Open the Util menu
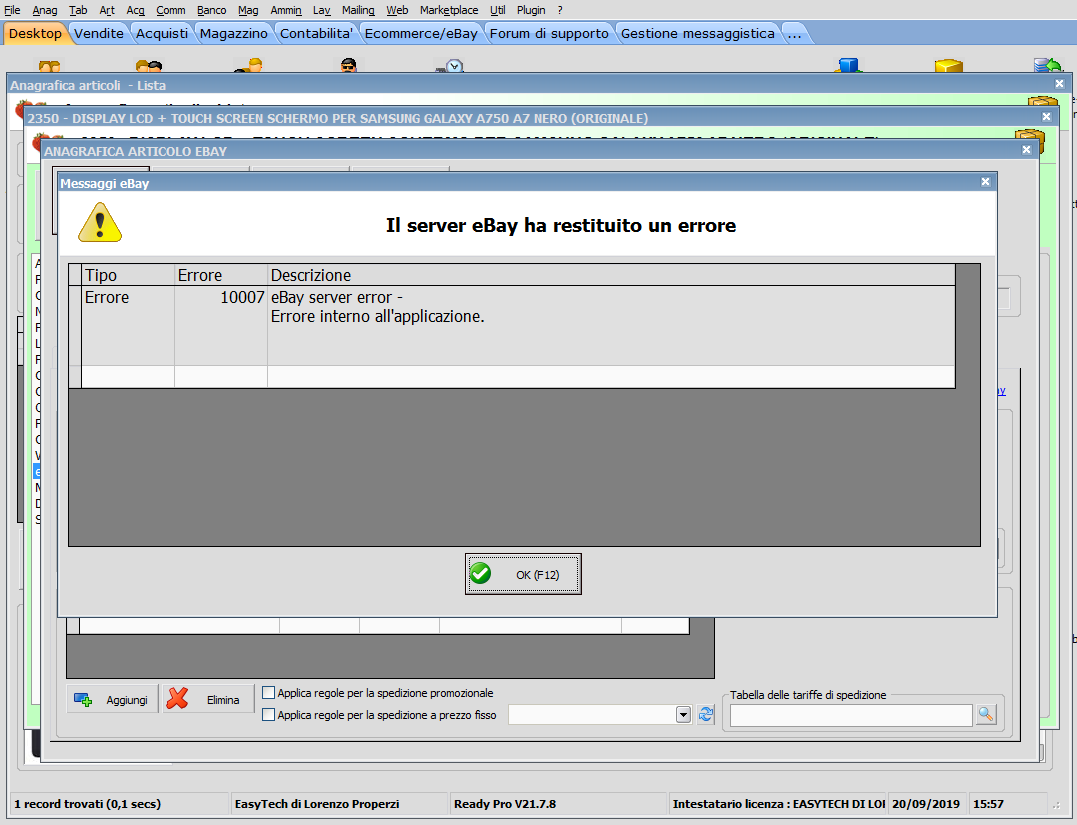 (498, 10)
